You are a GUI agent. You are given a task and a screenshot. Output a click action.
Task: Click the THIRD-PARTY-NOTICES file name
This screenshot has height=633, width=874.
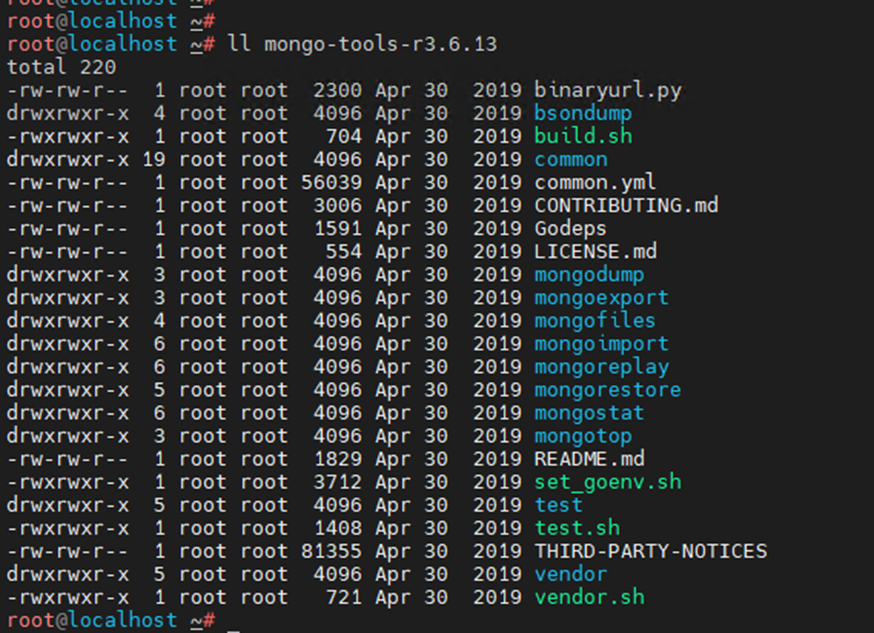pos(650,551)
